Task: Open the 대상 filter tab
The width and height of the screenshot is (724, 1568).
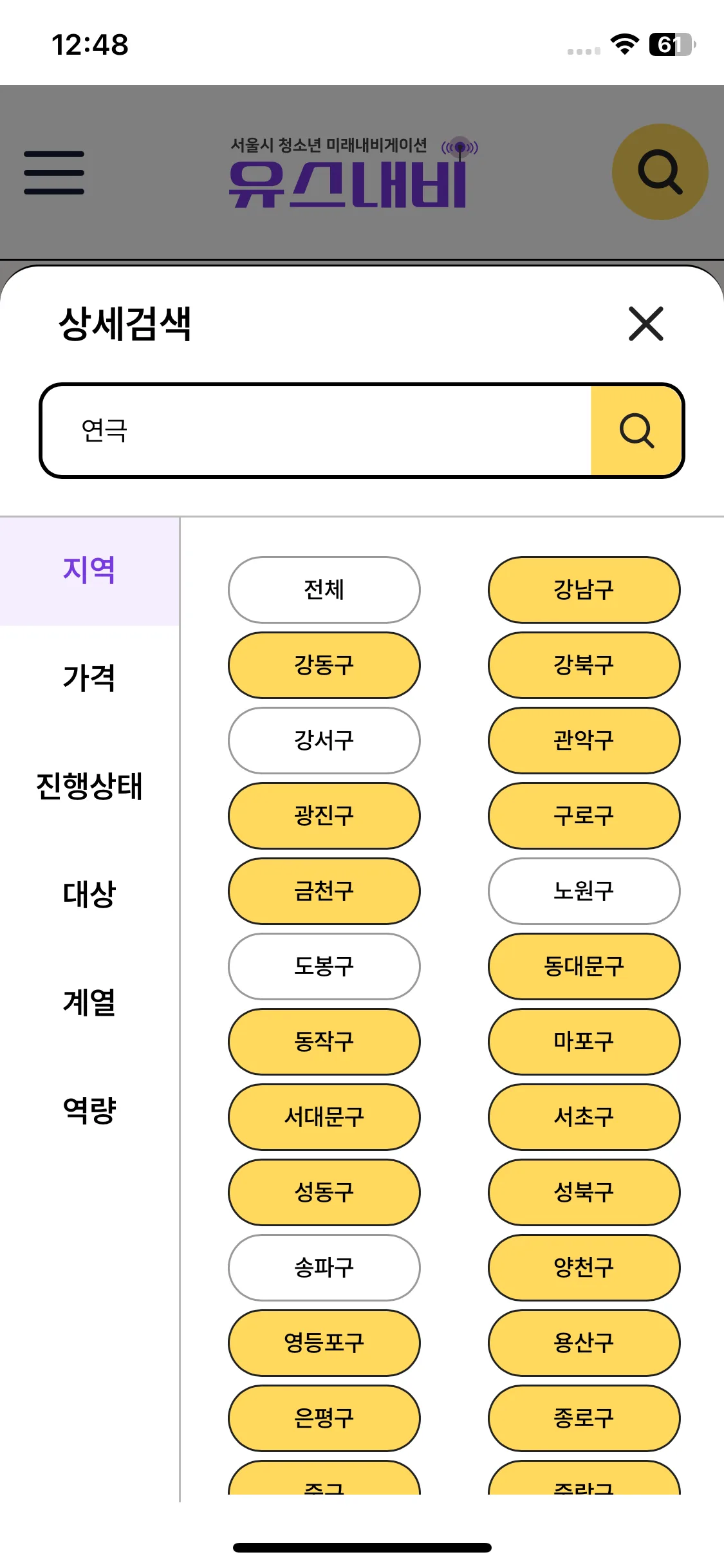Action: (89, 894)
